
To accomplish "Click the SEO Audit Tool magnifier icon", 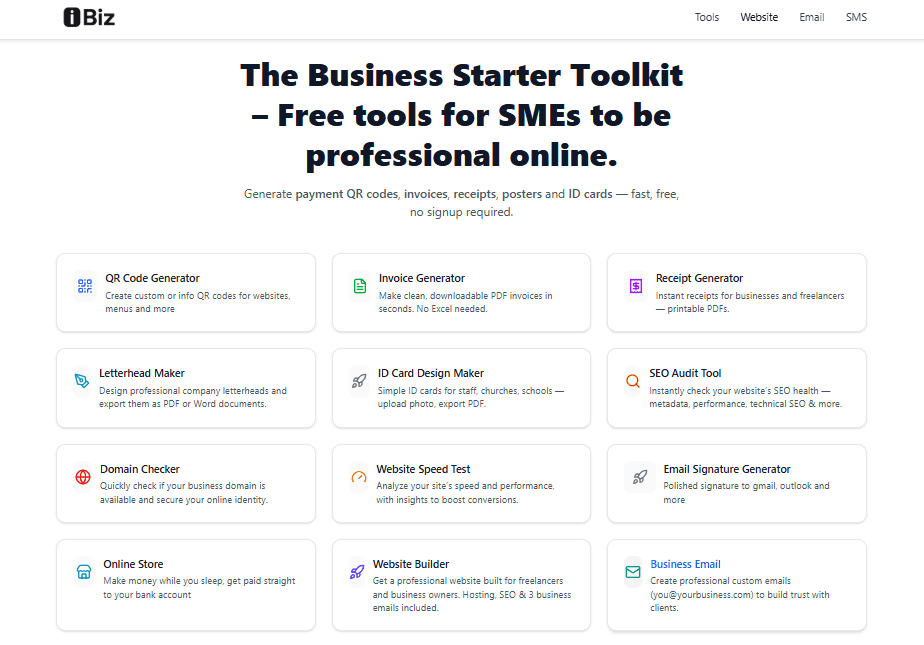I will tap(633, 381).
